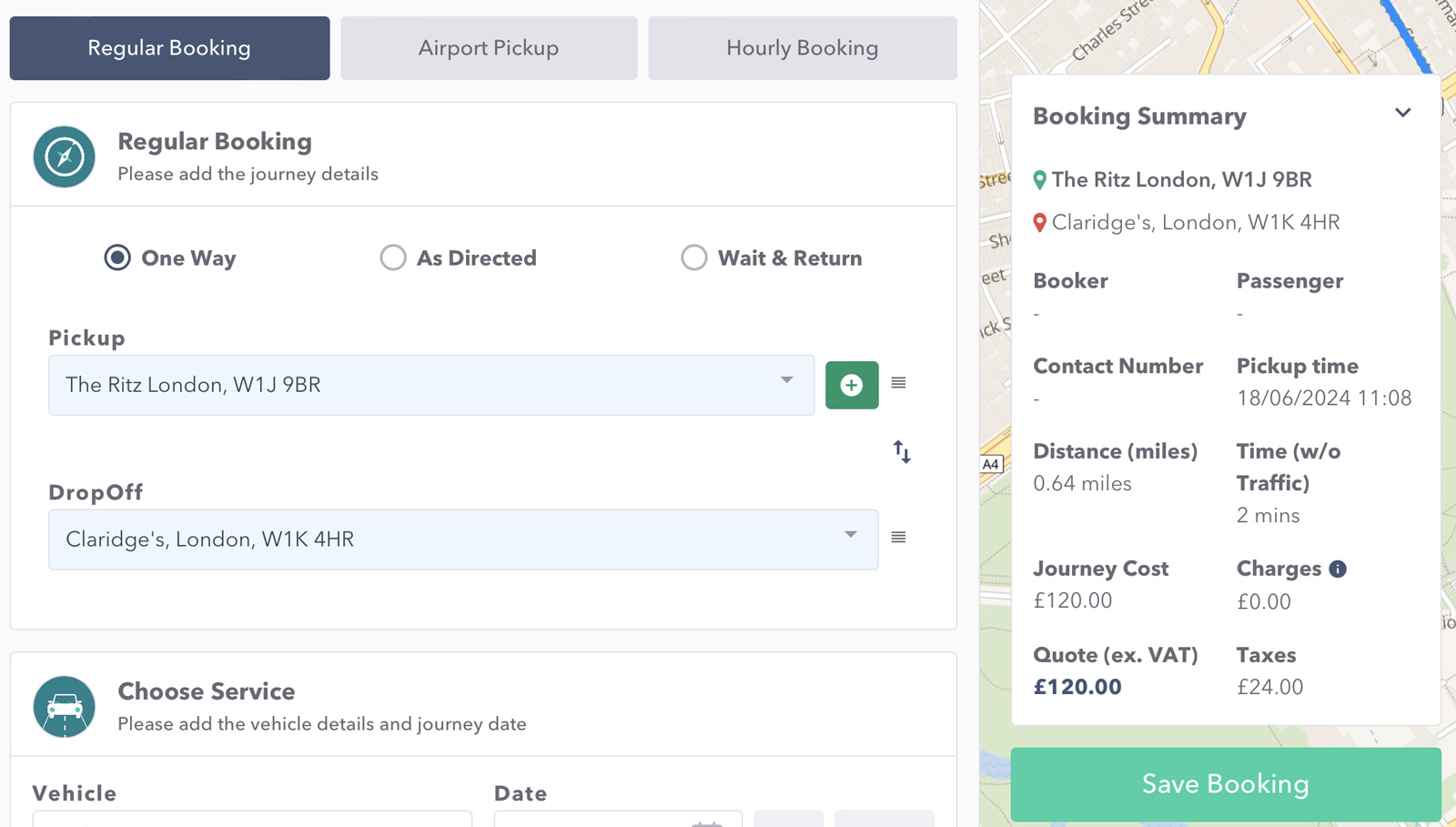Select the Wait & Return journey option

[x=694, y=257]
